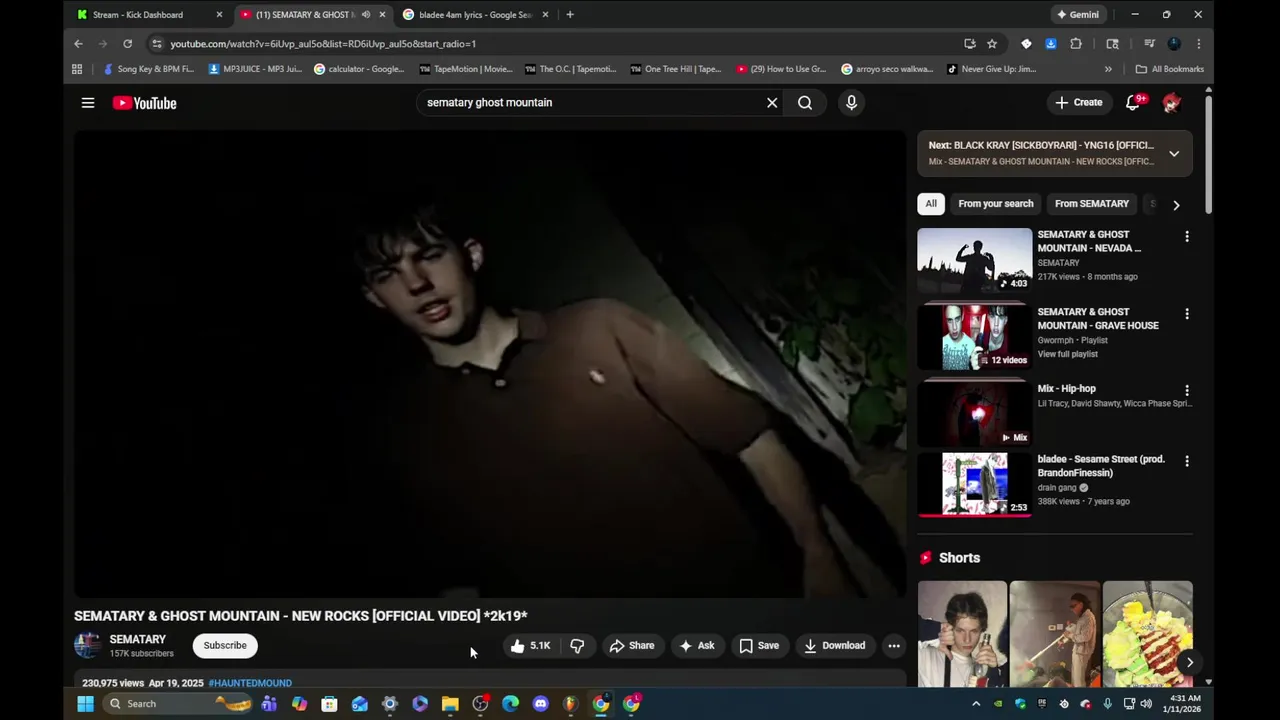1280x720 pixels.
Task: Open the Chrome profile avatar
Action: (1174, 44)
